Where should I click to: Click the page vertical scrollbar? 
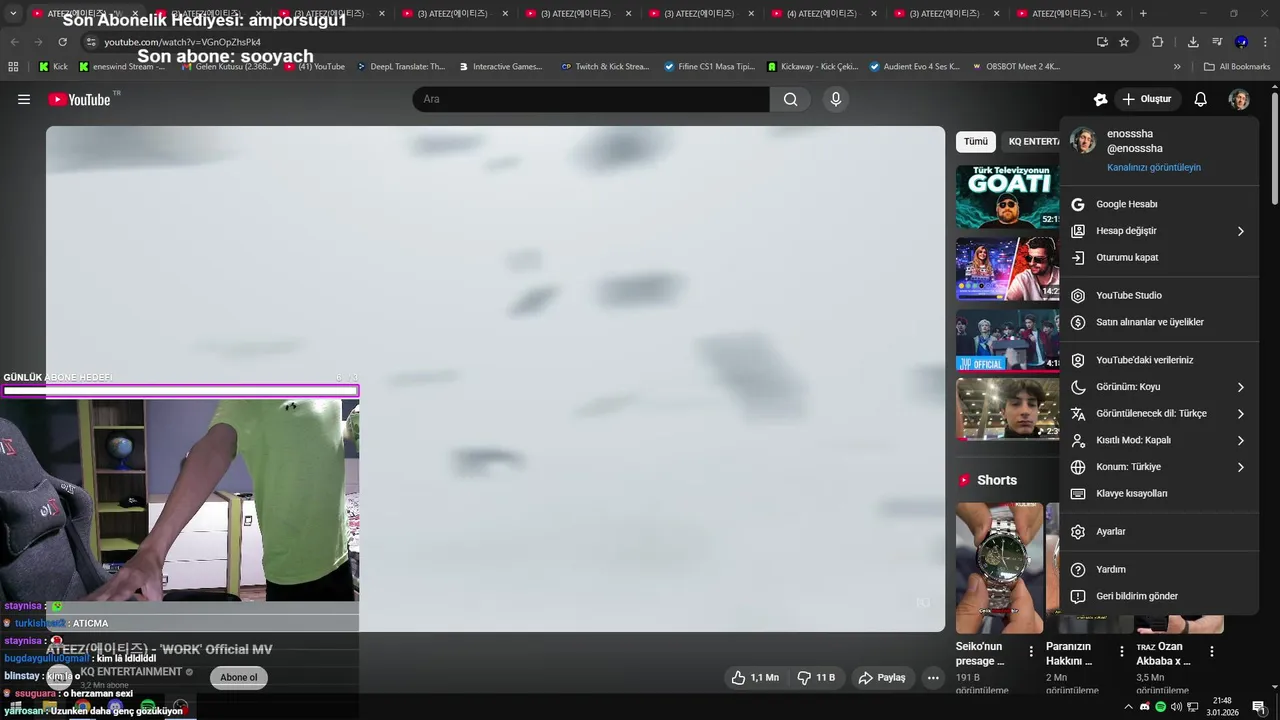coord(1275,150)
